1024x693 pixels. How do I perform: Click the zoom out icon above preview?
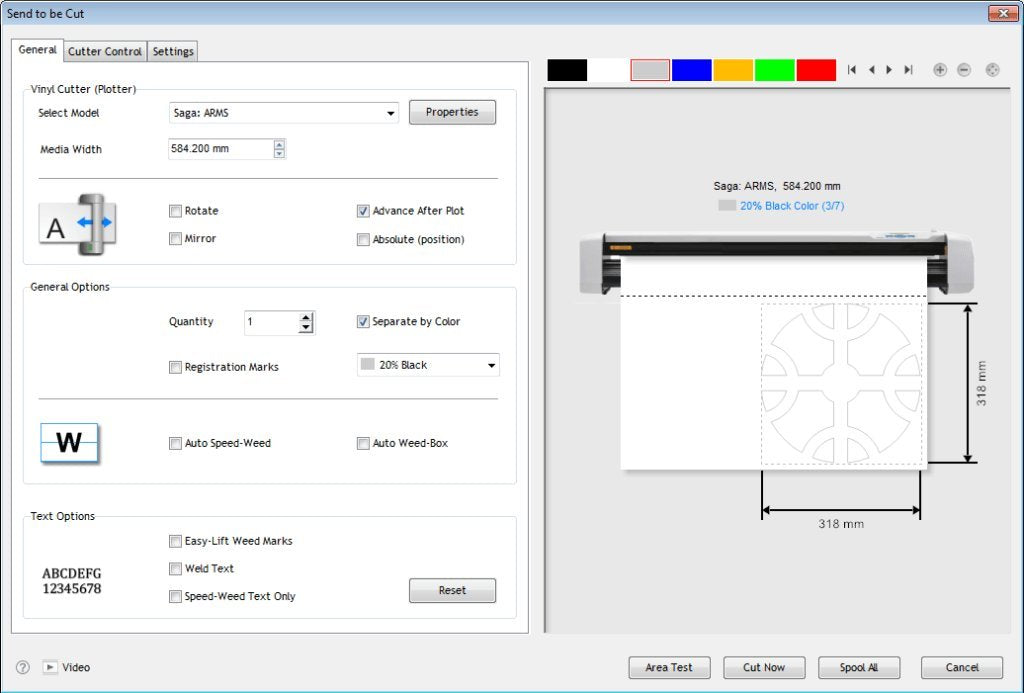pyautogui.click(x=963, y=69)
